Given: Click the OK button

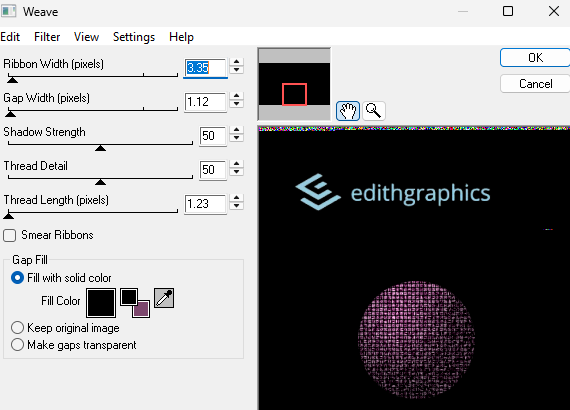Looking at the screenshot, I should coord(535,58).
